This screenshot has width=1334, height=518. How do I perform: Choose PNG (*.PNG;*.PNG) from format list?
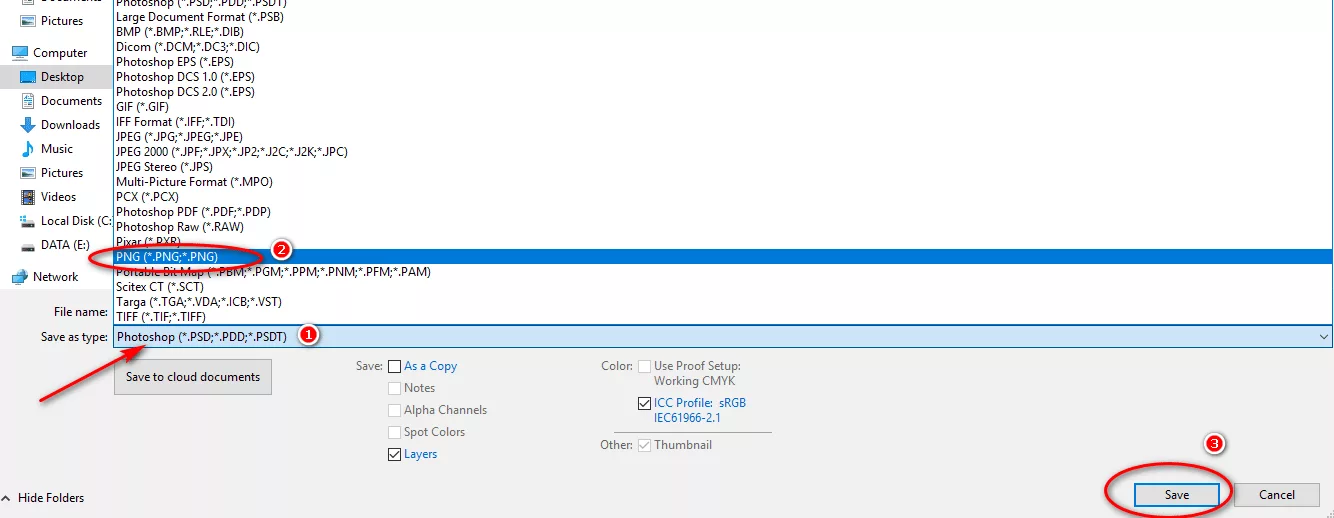[167, 257]
